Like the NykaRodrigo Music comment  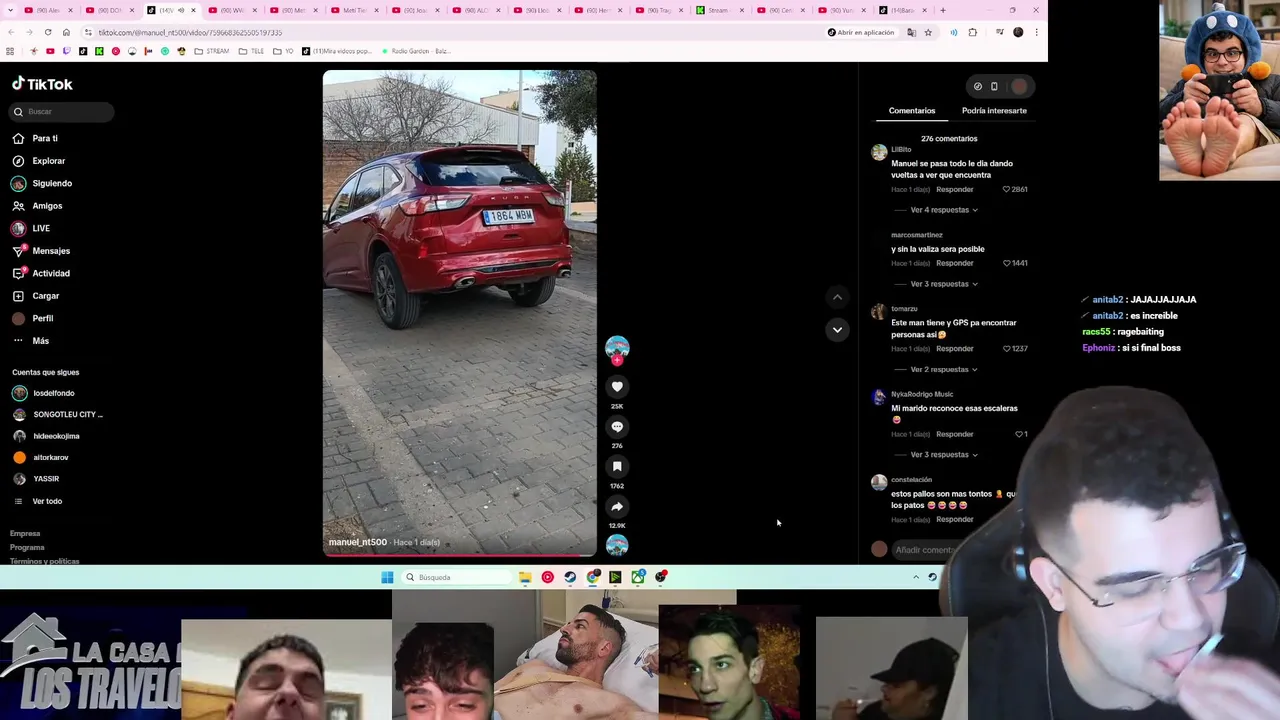click(1019, 434)
